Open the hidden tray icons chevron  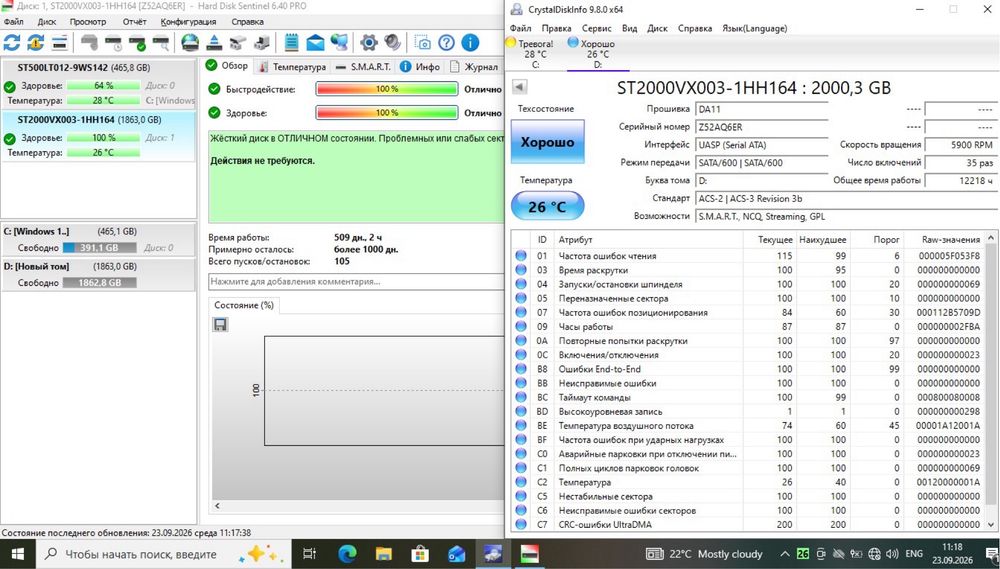[785, 554]
